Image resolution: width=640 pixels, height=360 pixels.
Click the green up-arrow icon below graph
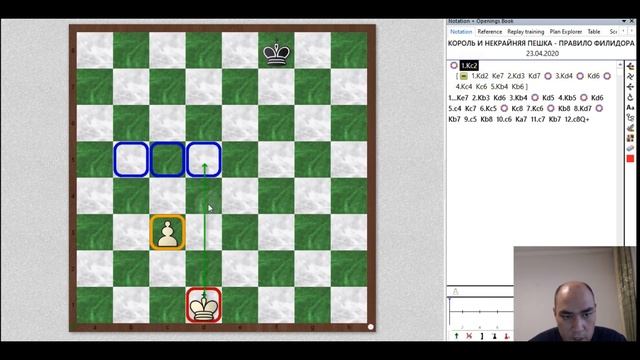tap(456, 336)
